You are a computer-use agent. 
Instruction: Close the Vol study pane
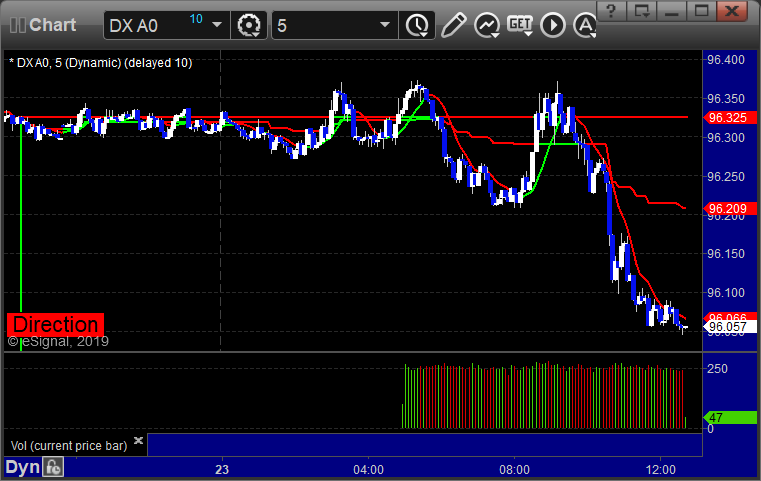tap(138, 440)
